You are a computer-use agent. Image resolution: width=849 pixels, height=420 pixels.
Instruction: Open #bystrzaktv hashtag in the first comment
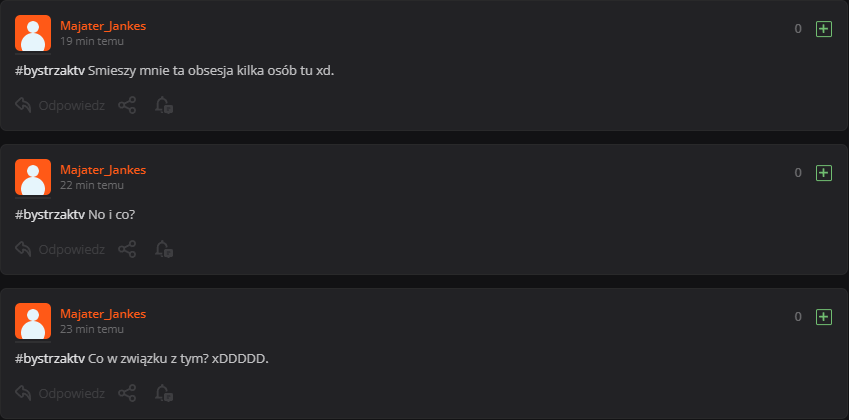tap(49, 71)
